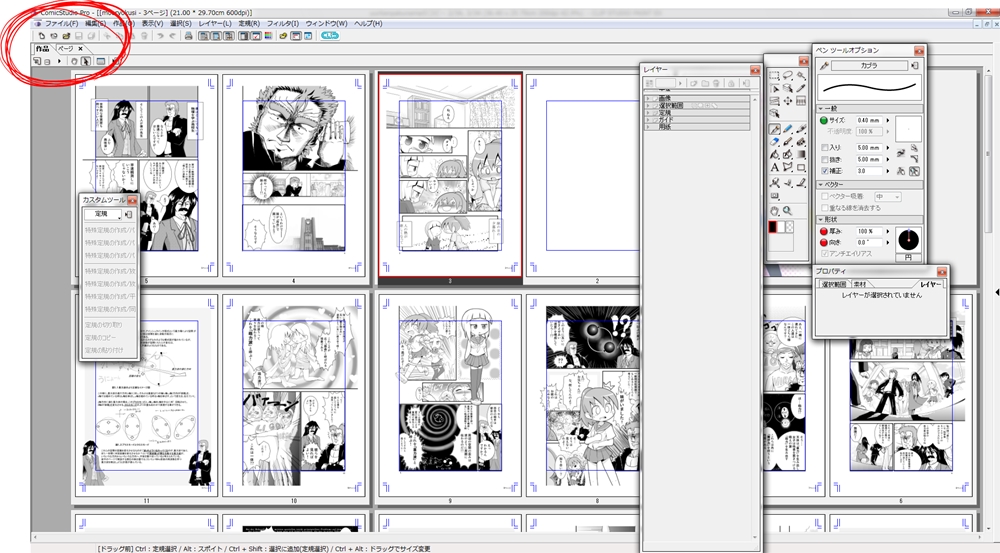1000x553 pixels.
Task: Click the hand tool under the tabs
Action: 74,62
